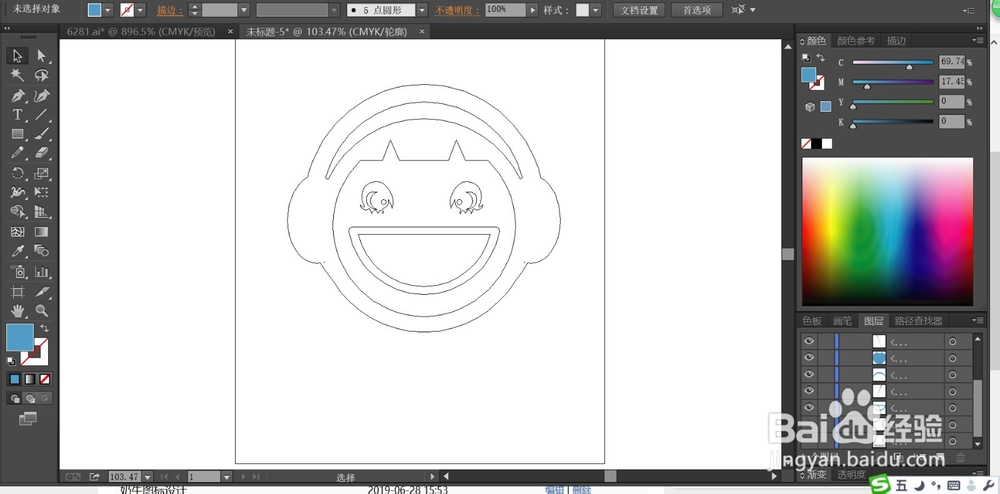Image resolution: width=1000 pixels, height=494 pixels.
Task: Switch to the 路径查找器 panel tab
Action: 918,321
